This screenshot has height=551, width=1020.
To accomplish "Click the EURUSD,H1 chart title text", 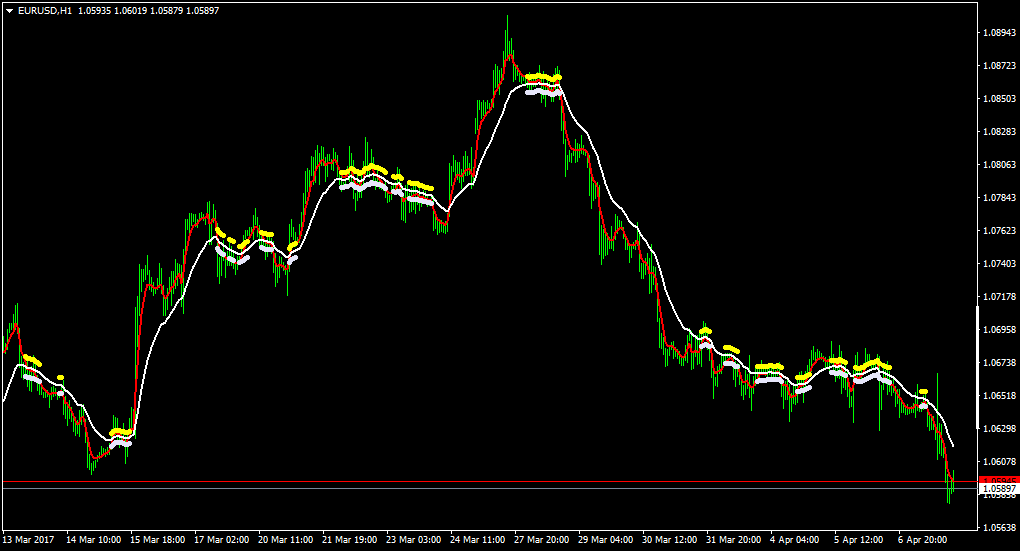I will 45,10.
